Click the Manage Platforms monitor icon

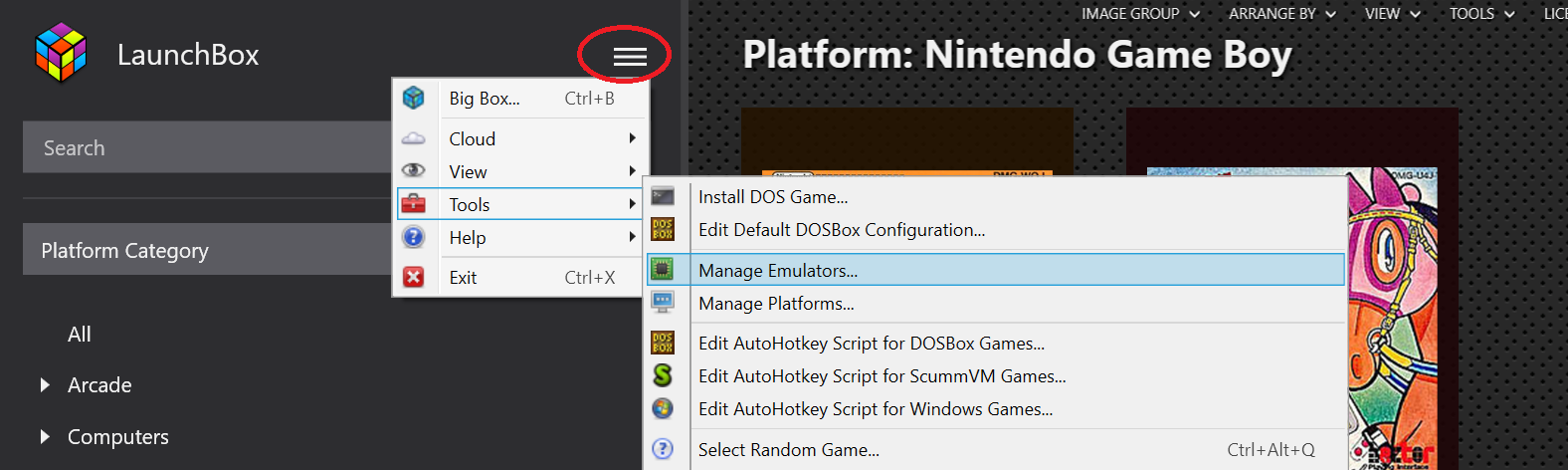click(x=663, y=302)
